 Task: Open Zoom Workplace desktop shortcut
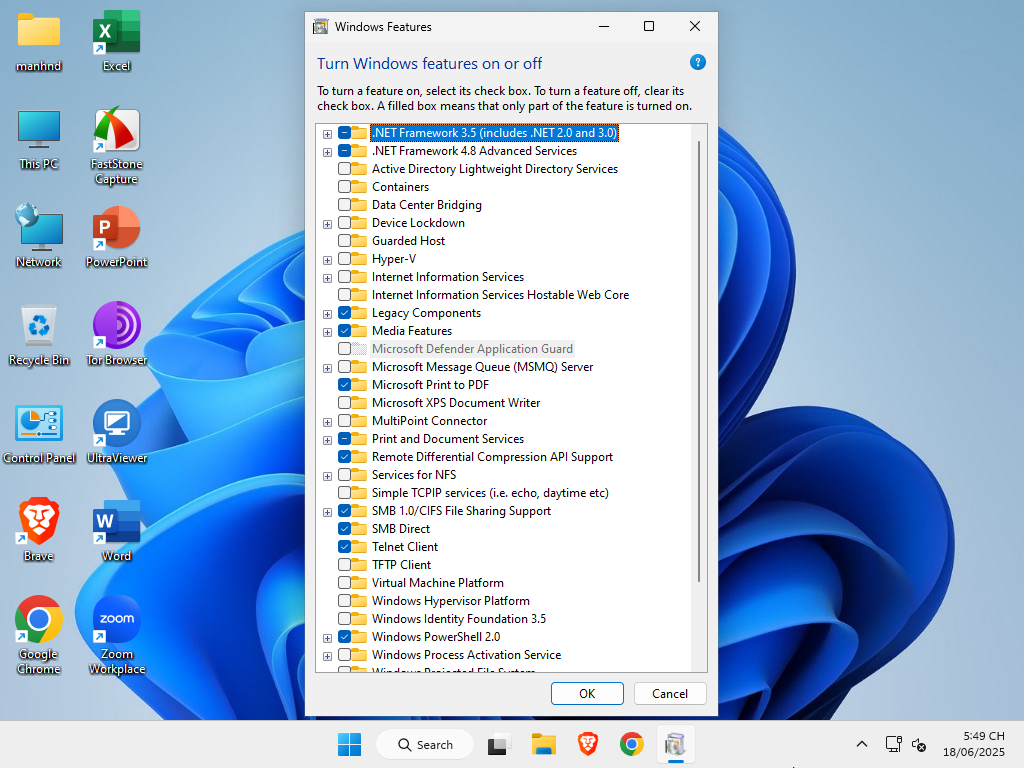point(117,620)
